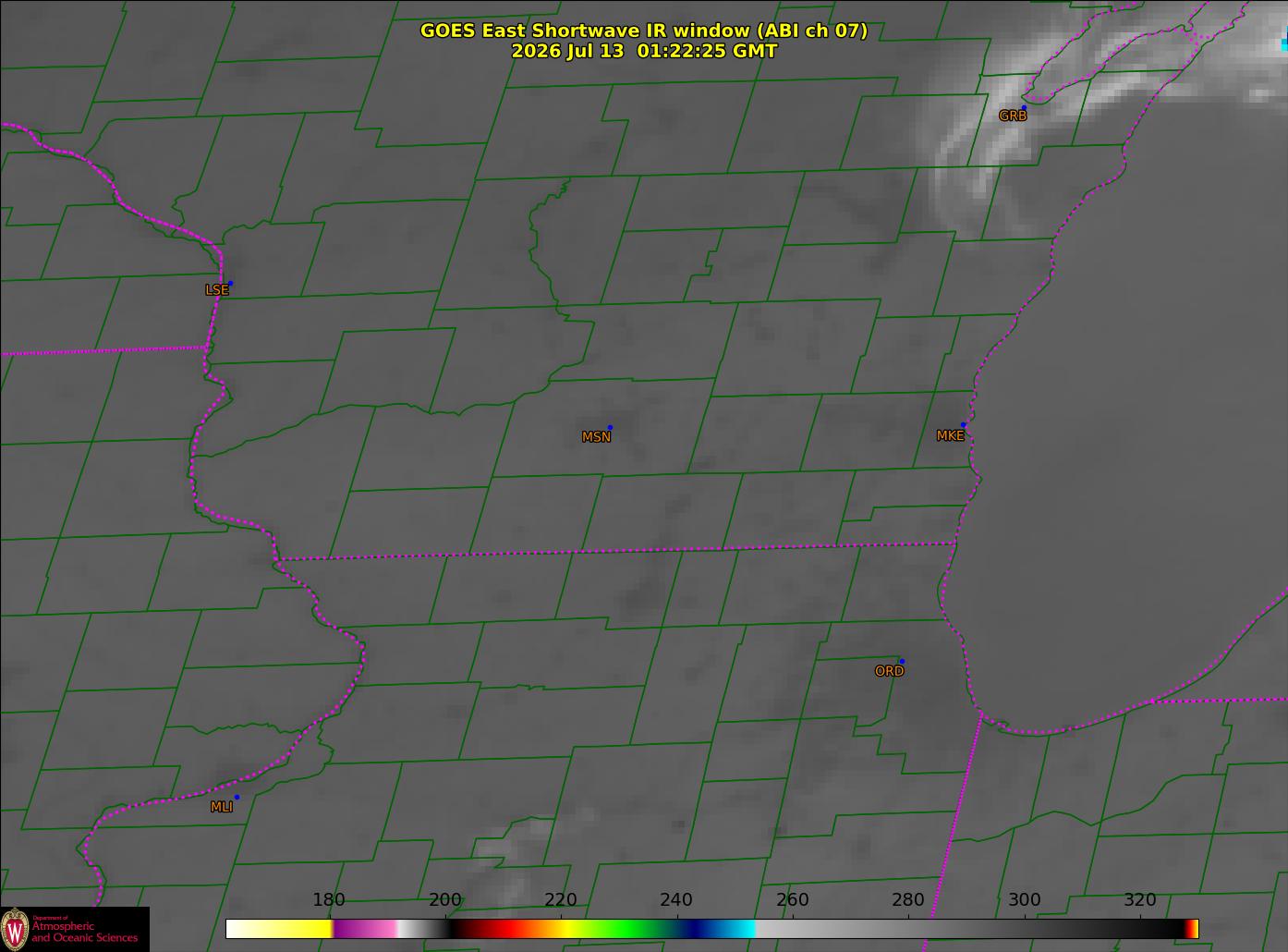The width and height of the screenshot is (1288, 952).
Task: Click the yellow section of the colorbar
Action: tap(279, 929)
